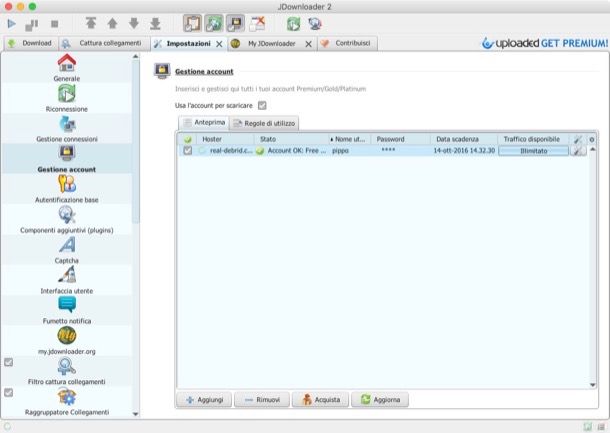The image size is (610, 433).
Task: Select real-debrid hoster cell
Action: pyautogui.click(x=225, y=151)
